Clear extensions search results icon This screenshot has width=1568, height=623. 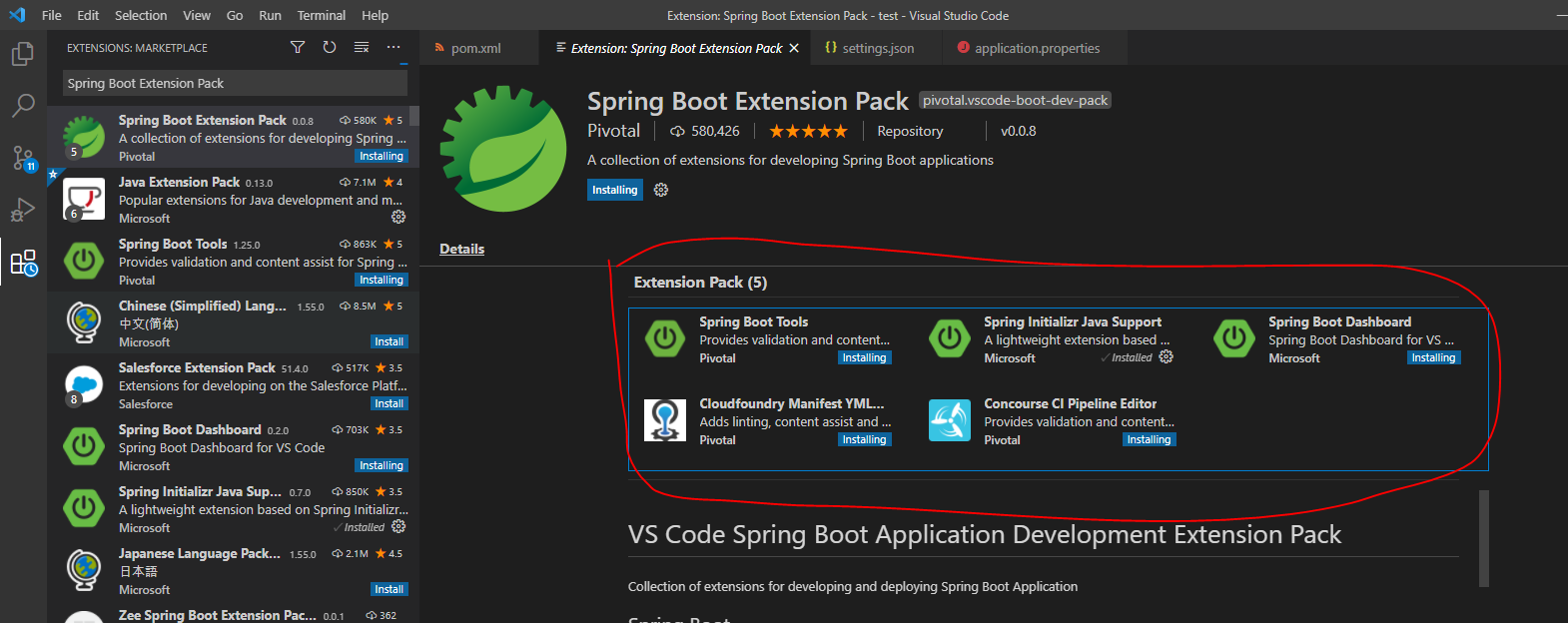[x=362, y=47]
